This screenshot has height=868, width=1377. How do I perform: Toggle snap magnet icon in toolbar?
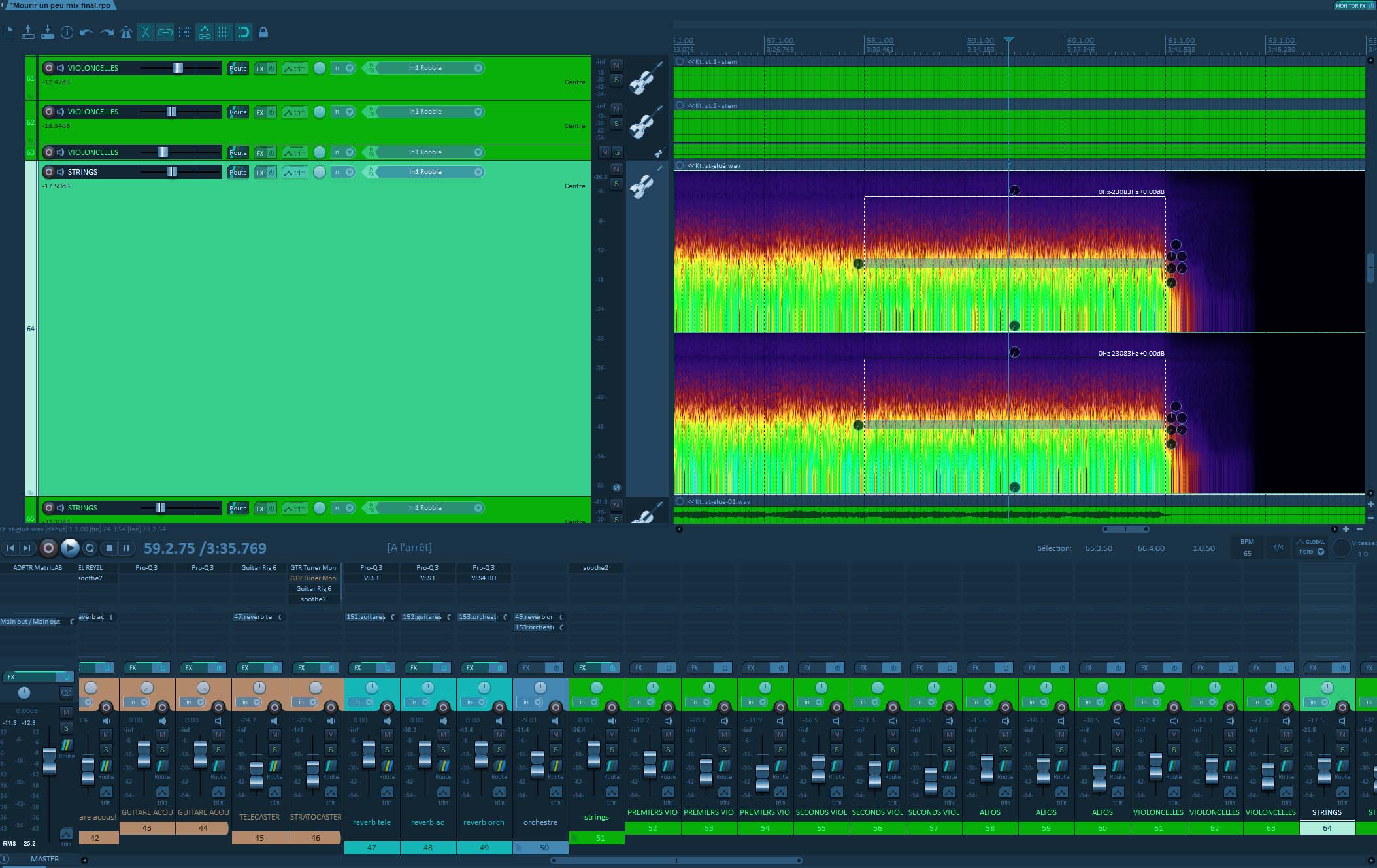click(x=244, y=32)
